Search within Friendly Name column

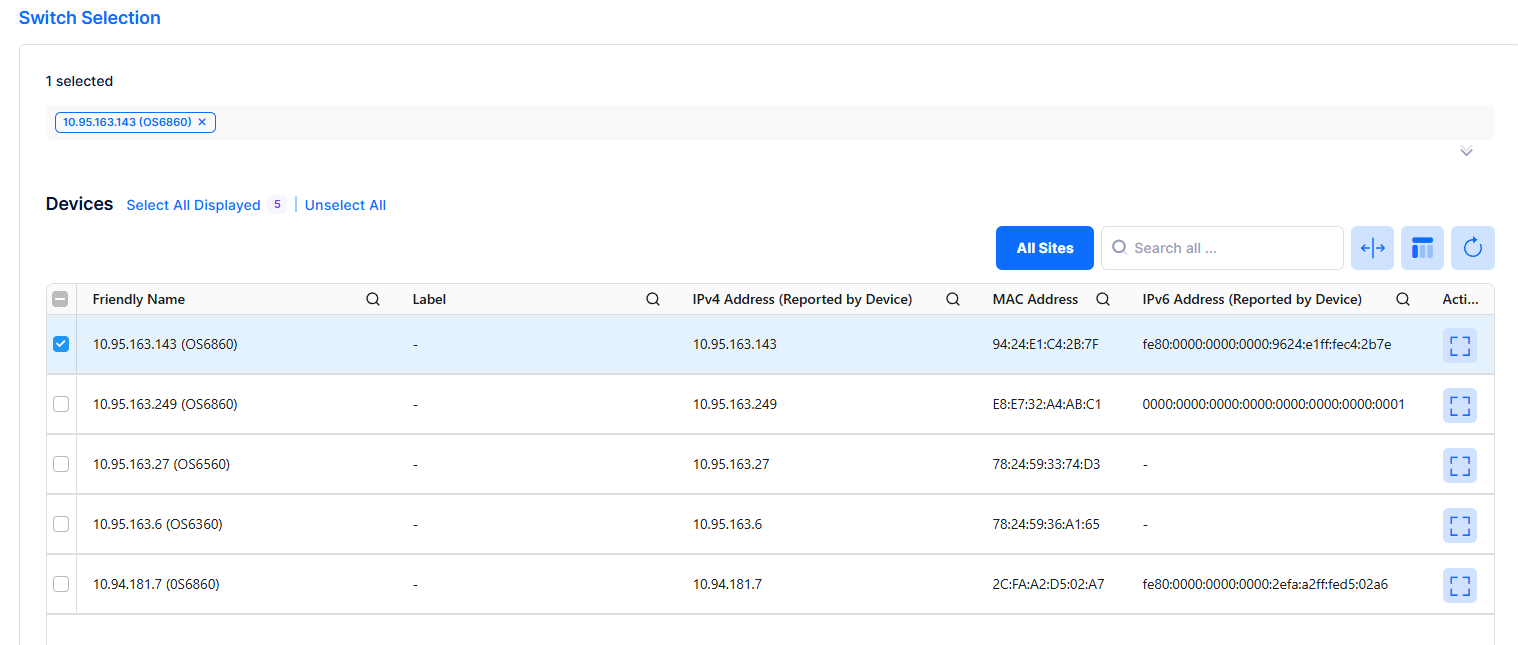(x=373, y=299)
